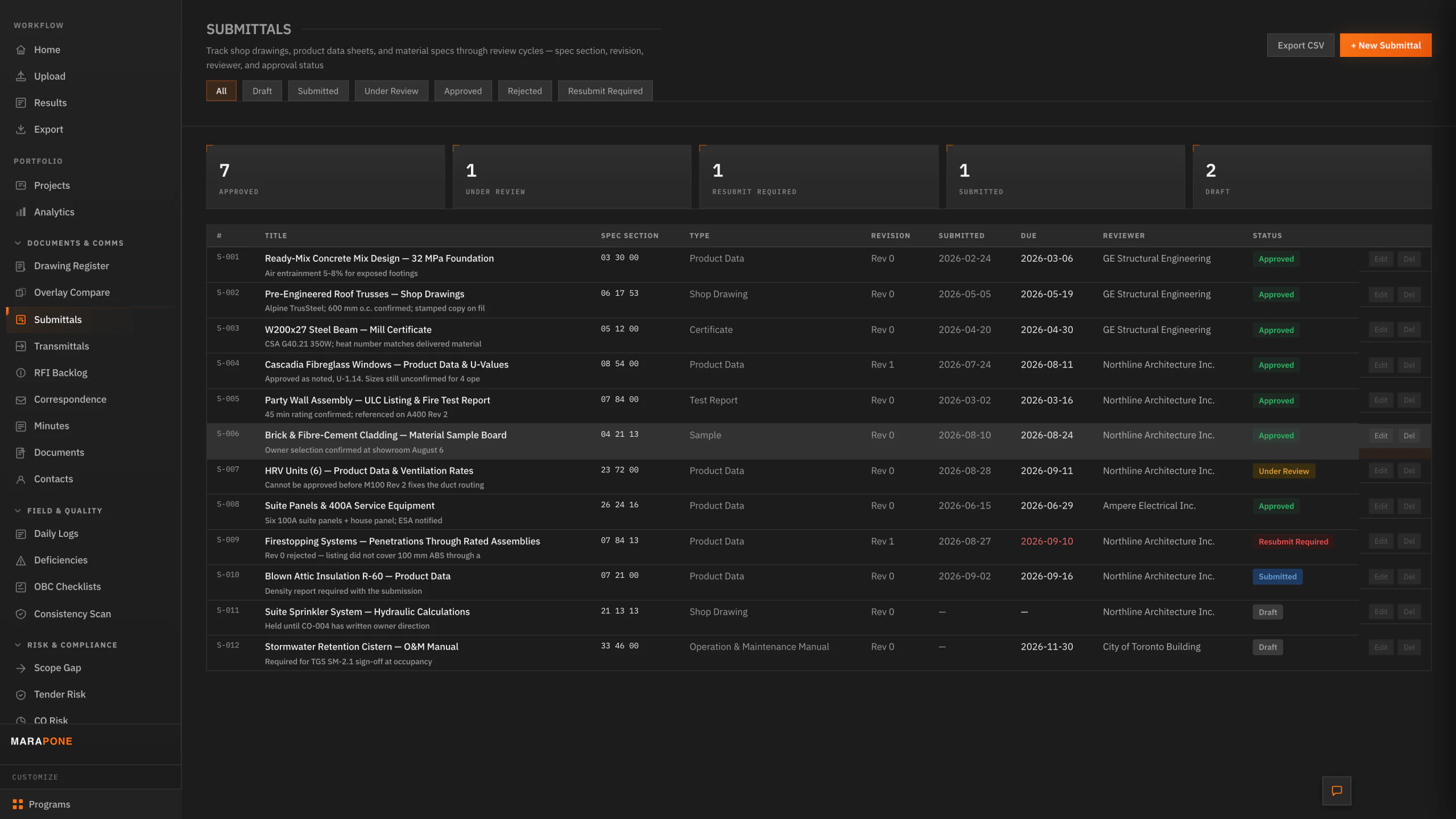The width and height of the screenshot is (1456, 819).
Task: Click the Drawing Register icon
Action: (x=21, y=266)
